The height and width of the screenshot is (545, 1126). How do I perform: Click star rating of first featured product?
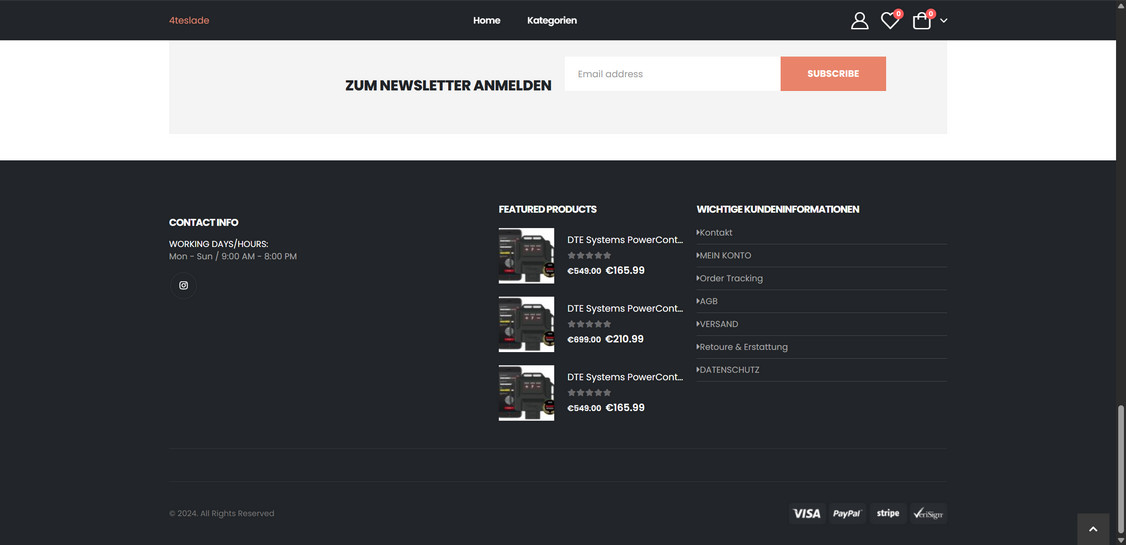(x=590, y=256)
